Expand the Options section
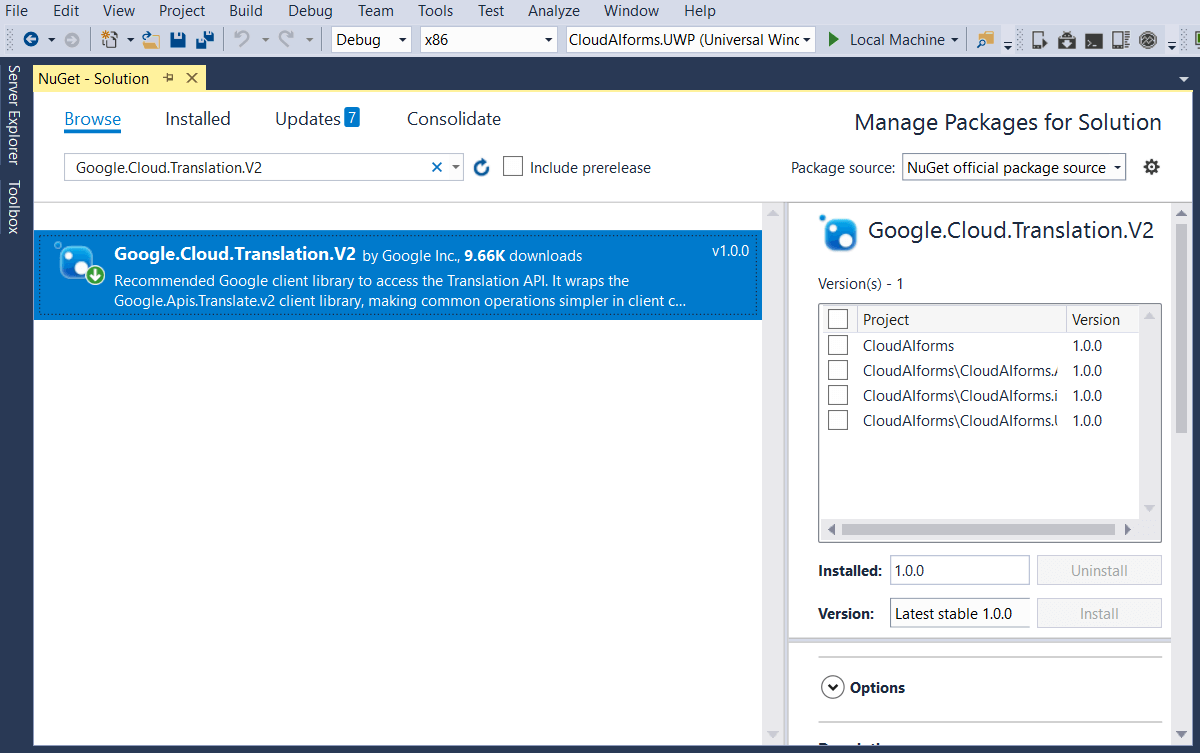 [832, 687]
